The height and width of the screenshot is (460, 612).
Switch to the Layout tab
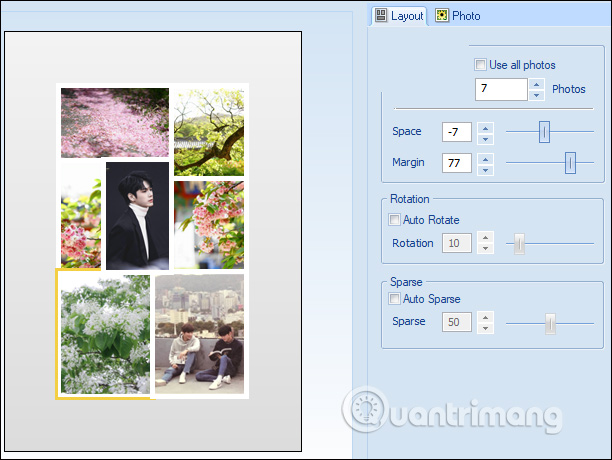point(399,16)
